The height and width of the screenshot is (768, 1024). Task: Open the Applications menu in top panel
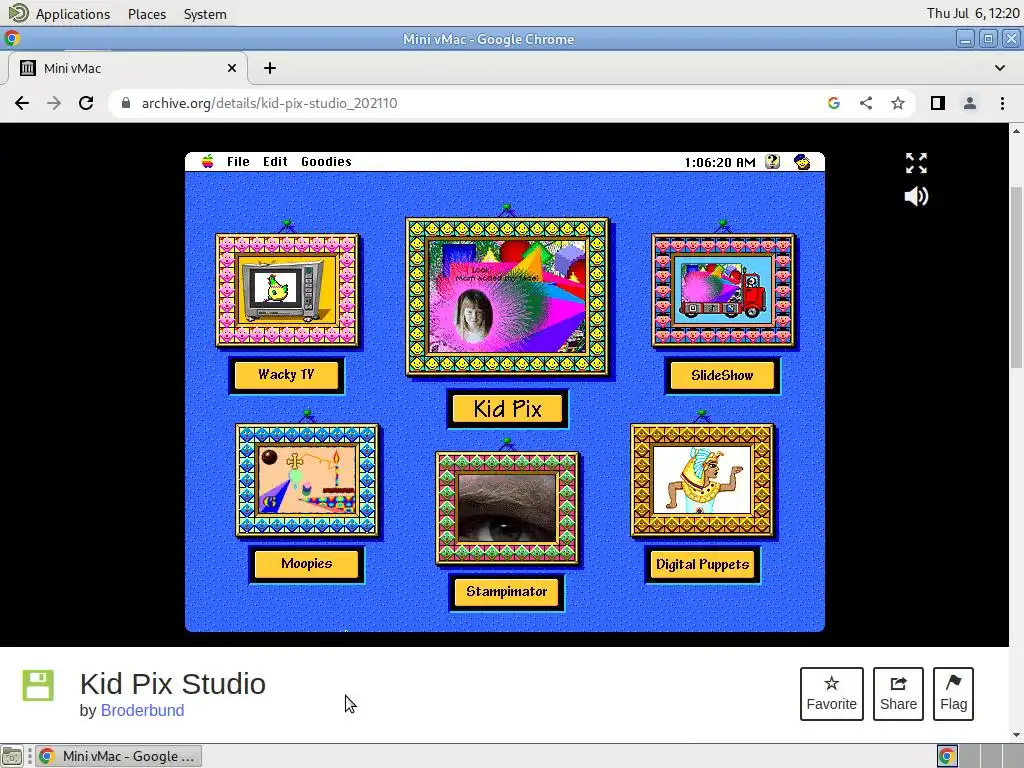tap(72, 14)
